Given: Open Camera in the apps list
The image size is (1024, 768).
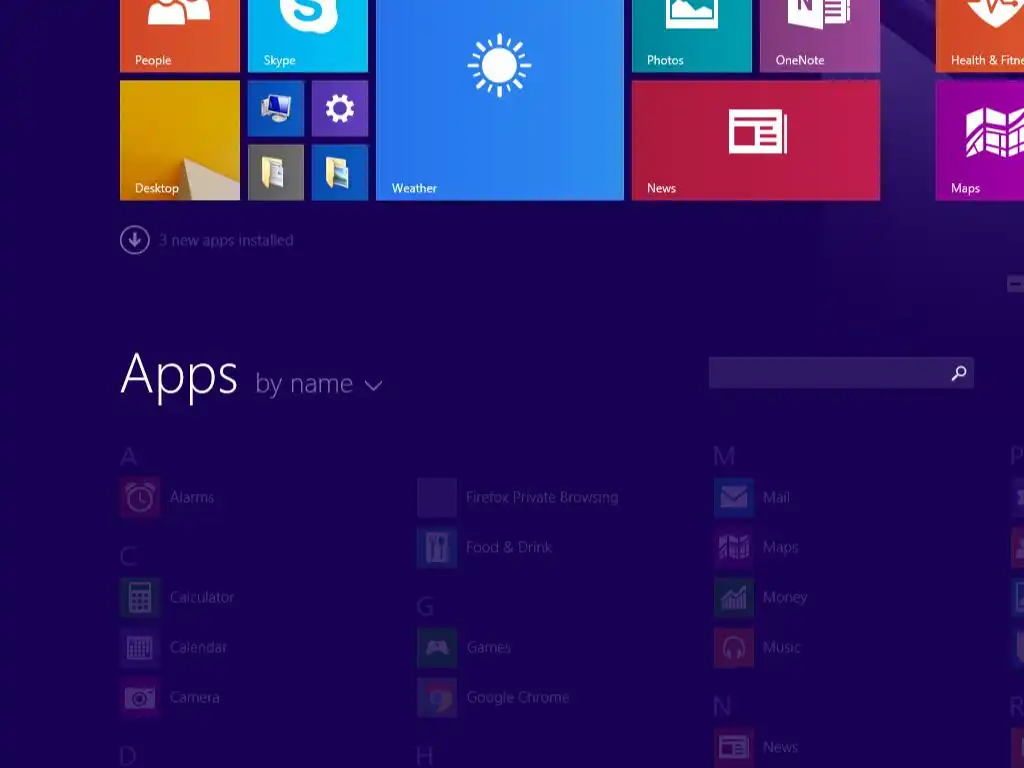Looking at the screenshot, I should (x=170, y=697).
